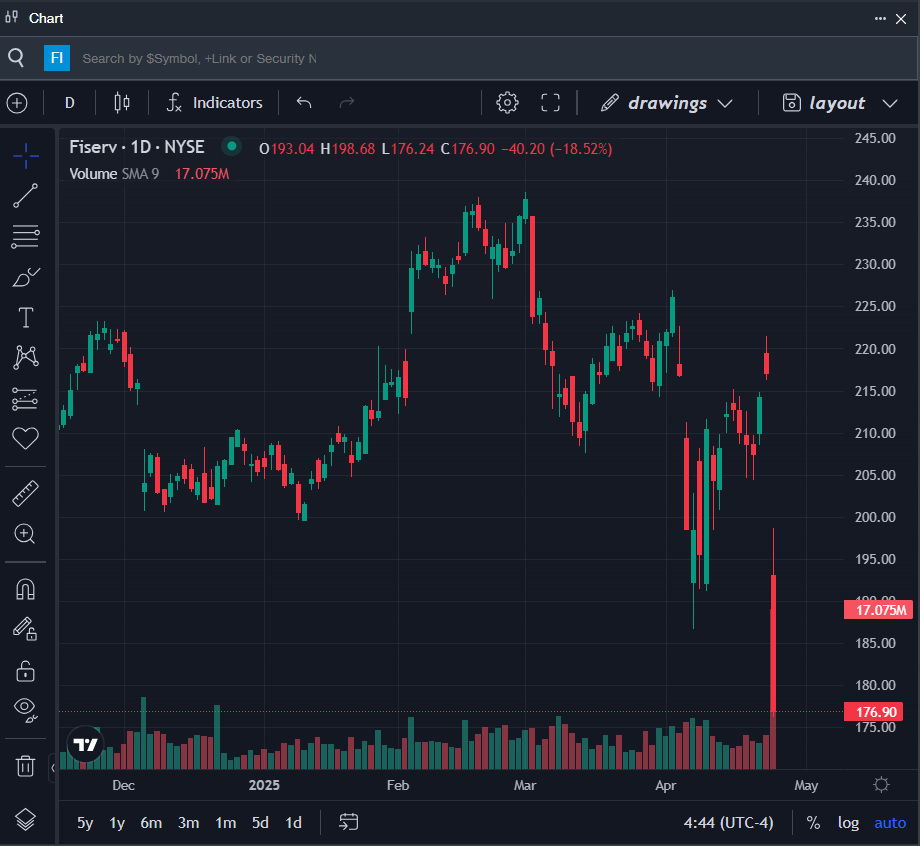Open chart settings gear icon
The image size is (920, 846).
point(507,103)
